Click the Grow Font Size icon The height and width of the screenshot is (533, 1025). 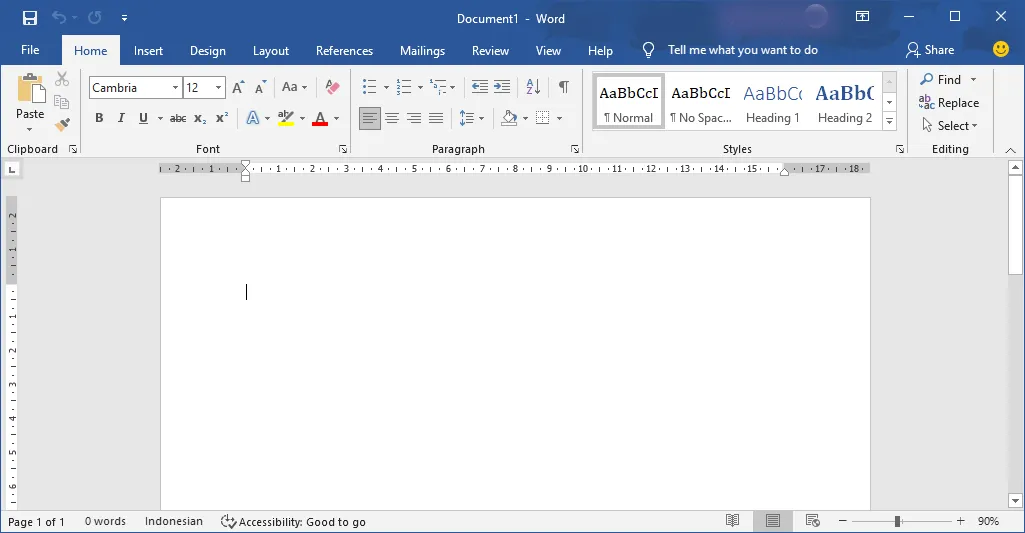point(238,88)
